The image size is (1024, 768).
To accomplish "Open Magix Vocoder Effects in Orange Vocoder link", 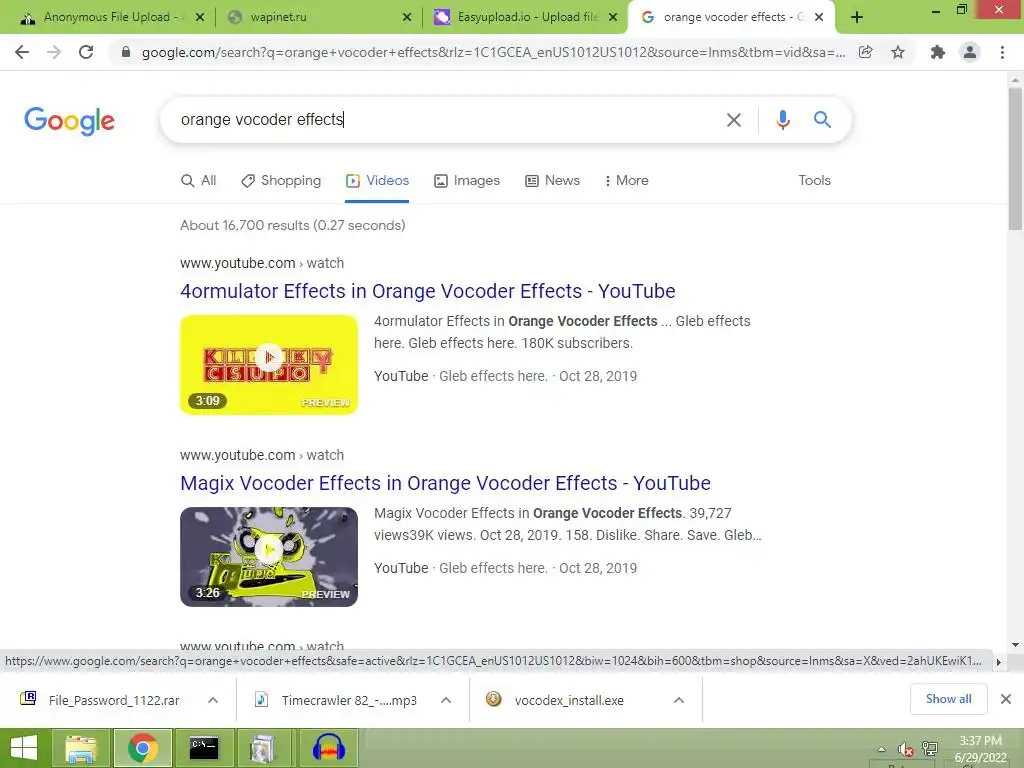I will point(445,483).
